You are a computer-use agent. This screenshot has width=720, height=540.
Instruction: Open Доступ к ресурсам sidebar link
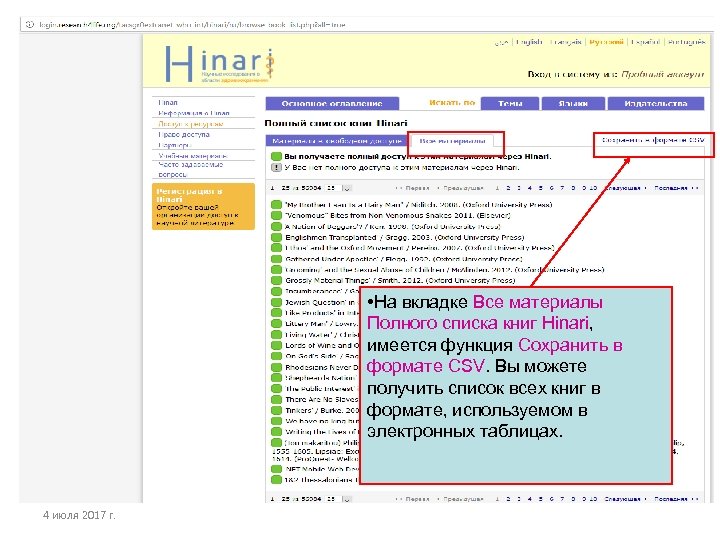191,124
